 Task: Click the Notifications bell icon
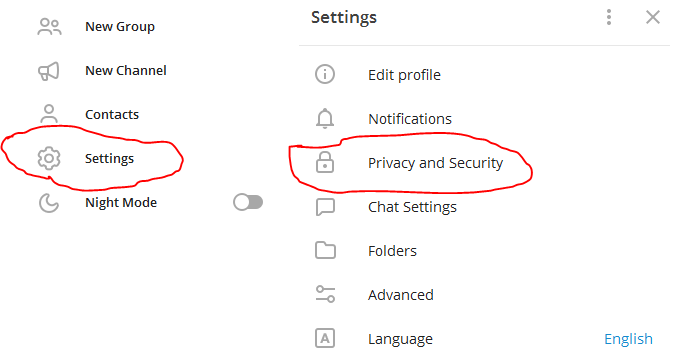(x=325, y=119)
